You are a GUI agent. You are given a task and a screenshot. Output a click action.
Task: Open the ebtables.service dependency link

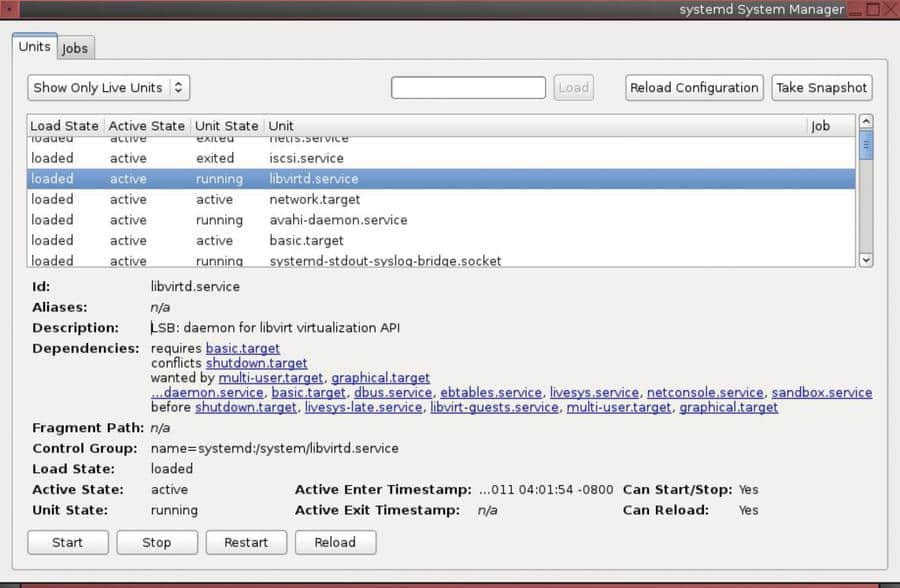click(491, 393)
